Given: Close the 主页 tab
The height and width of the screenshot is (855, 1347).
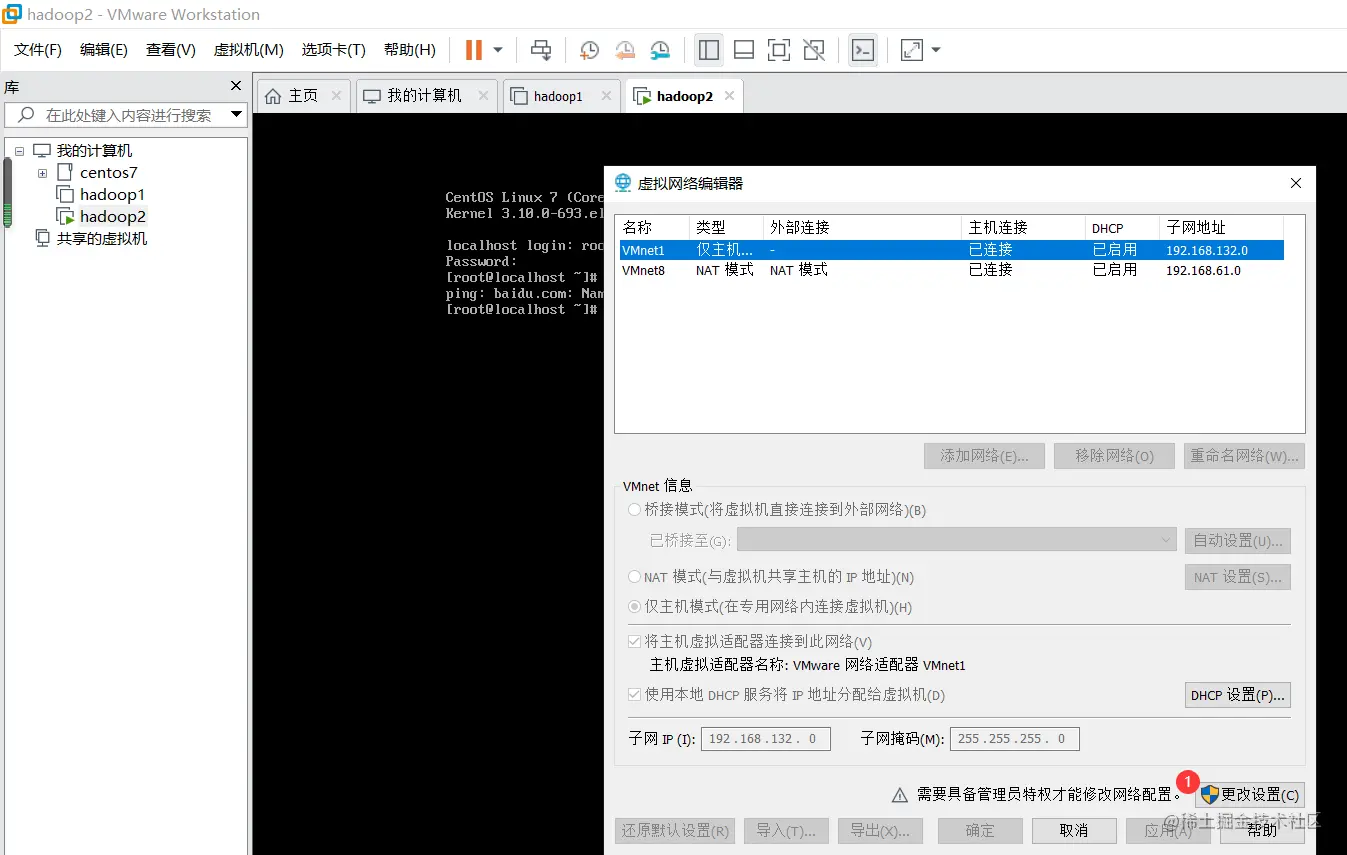Looking at the screenshot, I should coord(336,96).
